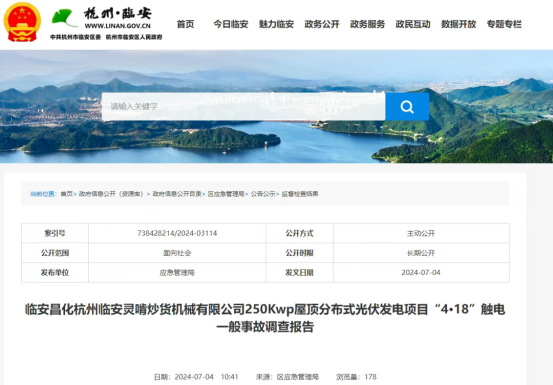553x385 pixels.
Task: Click 政府信息公开（资源库） breadcrumb link
Action: [x=111, y=194]
